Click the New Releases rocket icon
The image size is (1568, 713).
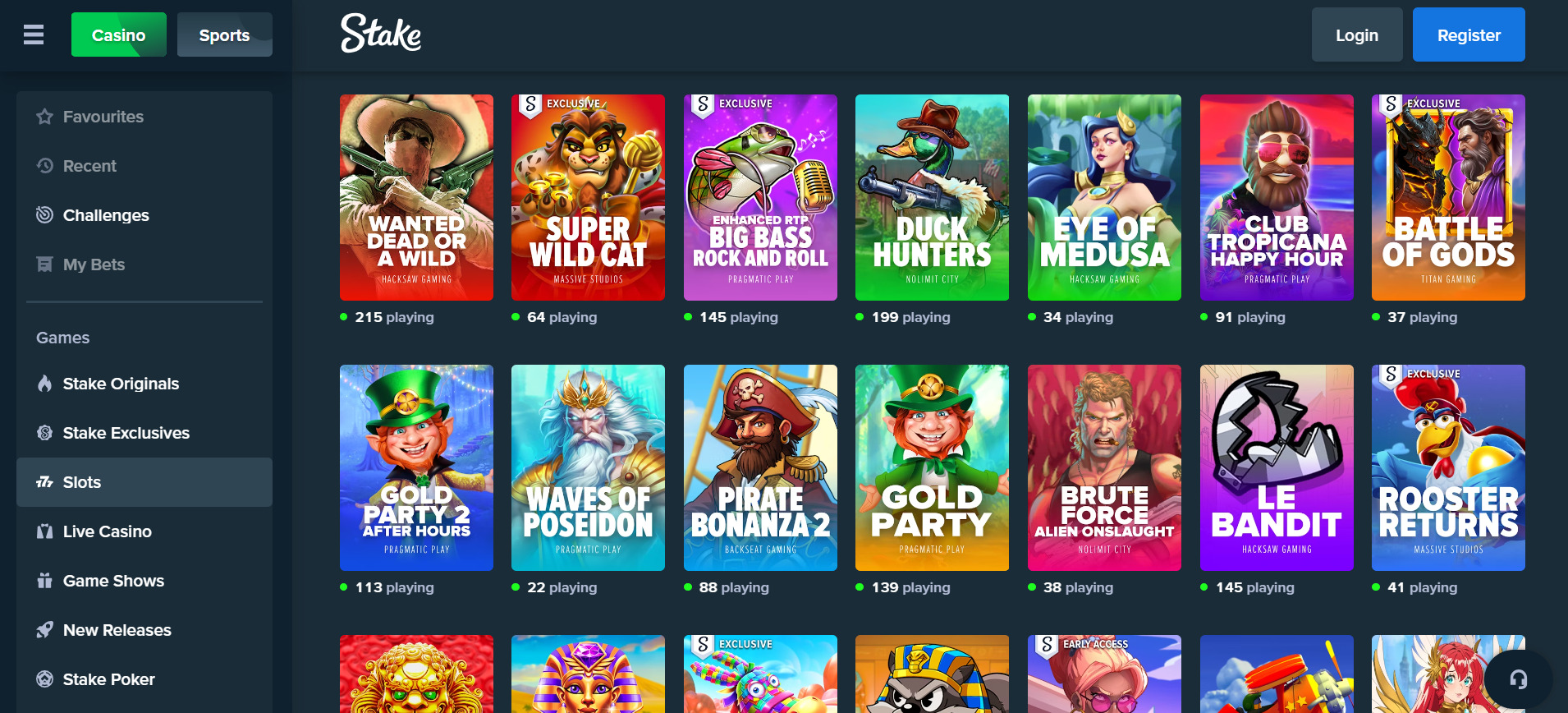44,630
